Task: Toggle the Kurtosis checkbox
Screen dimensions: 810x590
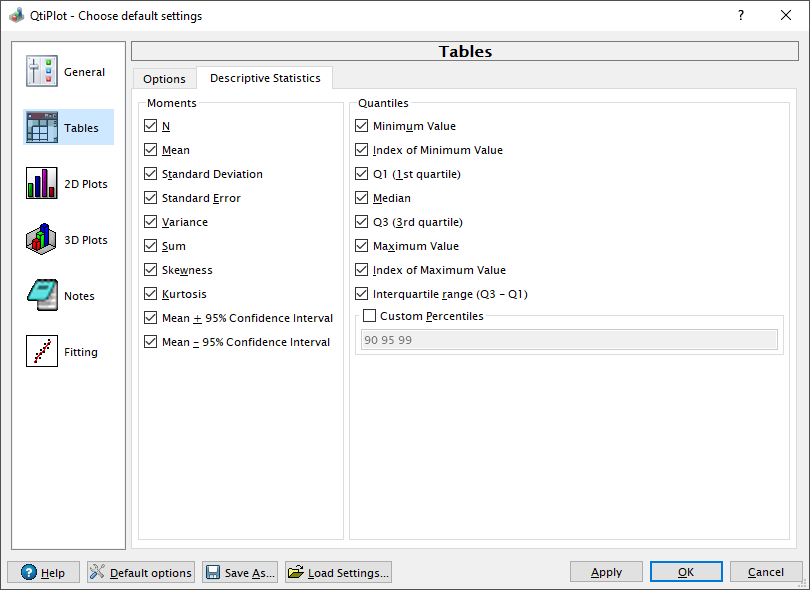Action: [x=150, y=293]
